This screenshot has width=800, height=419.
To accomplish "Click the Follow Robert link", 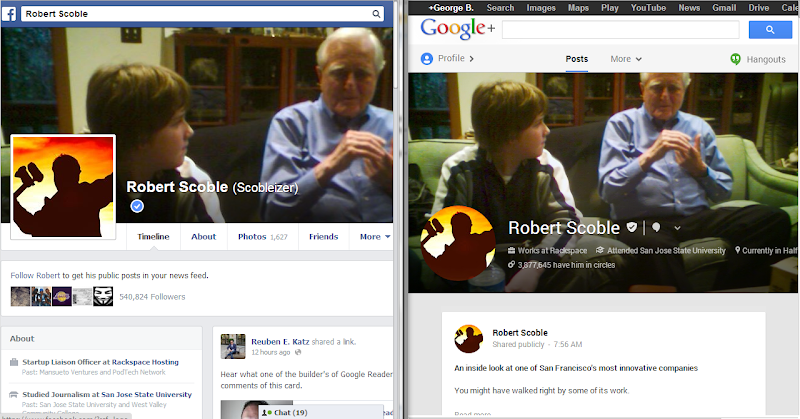I will (35, 276).
